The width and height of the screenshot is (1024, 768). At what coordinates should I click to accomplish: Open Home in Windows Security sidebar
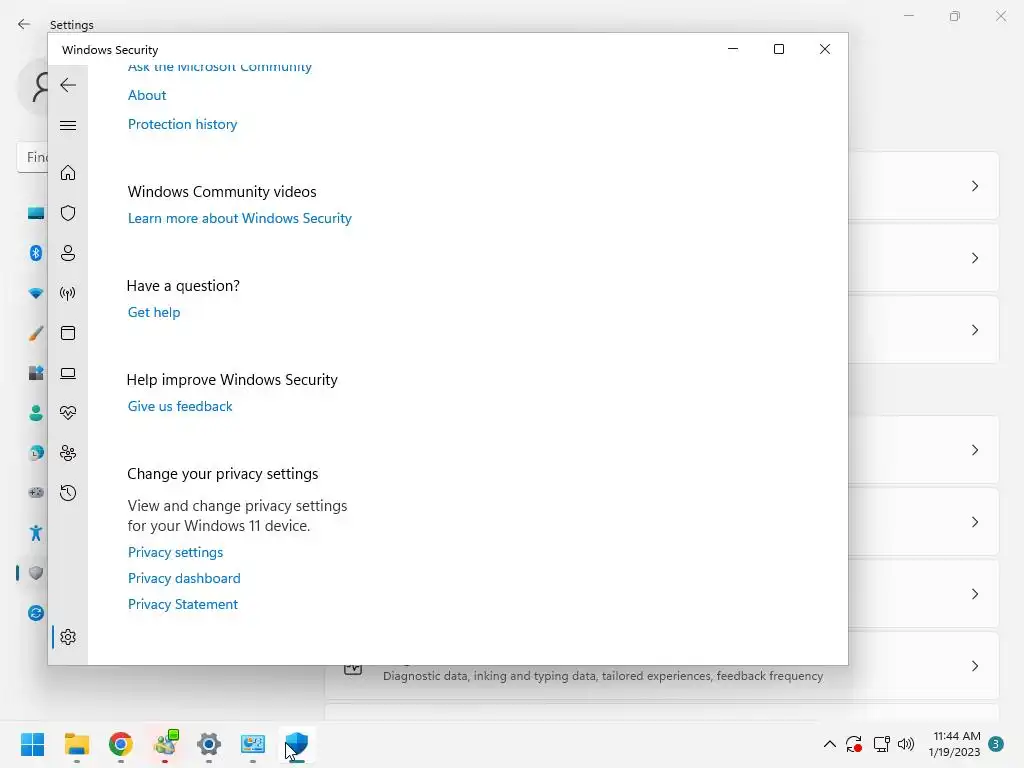coord(68,172)
